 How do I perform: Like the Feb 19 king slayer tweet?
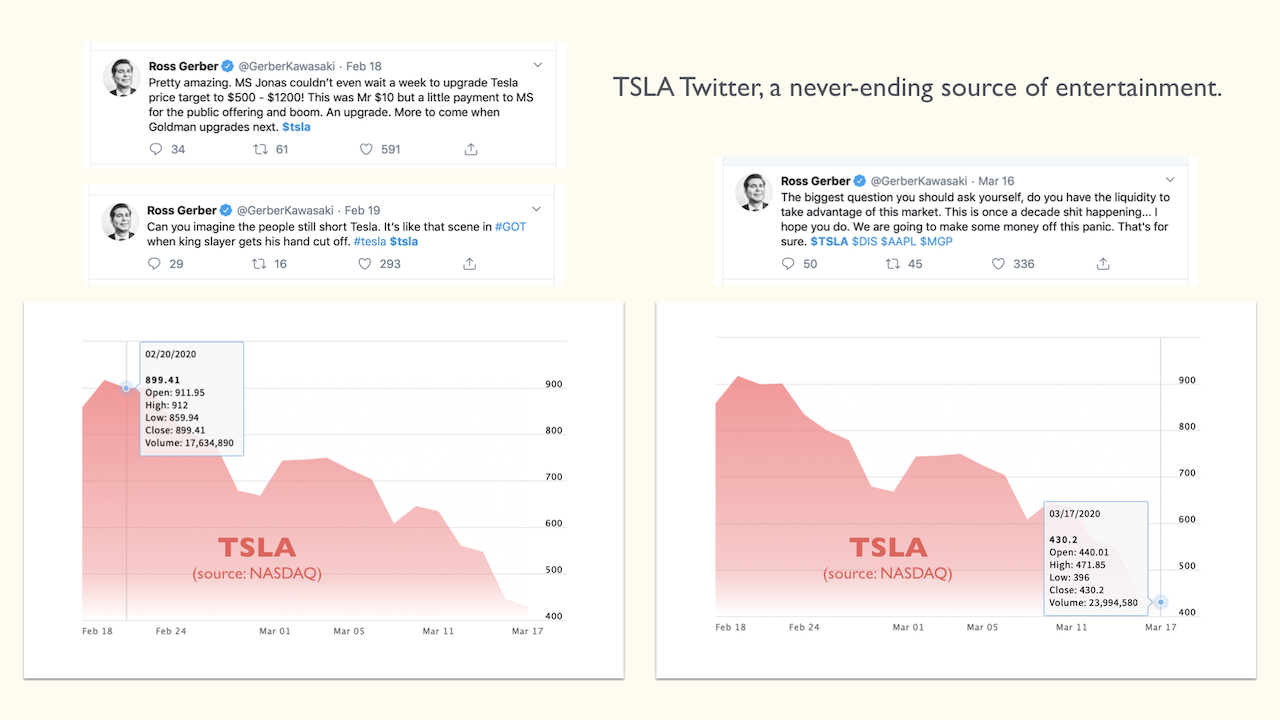[x=366, y=264]
